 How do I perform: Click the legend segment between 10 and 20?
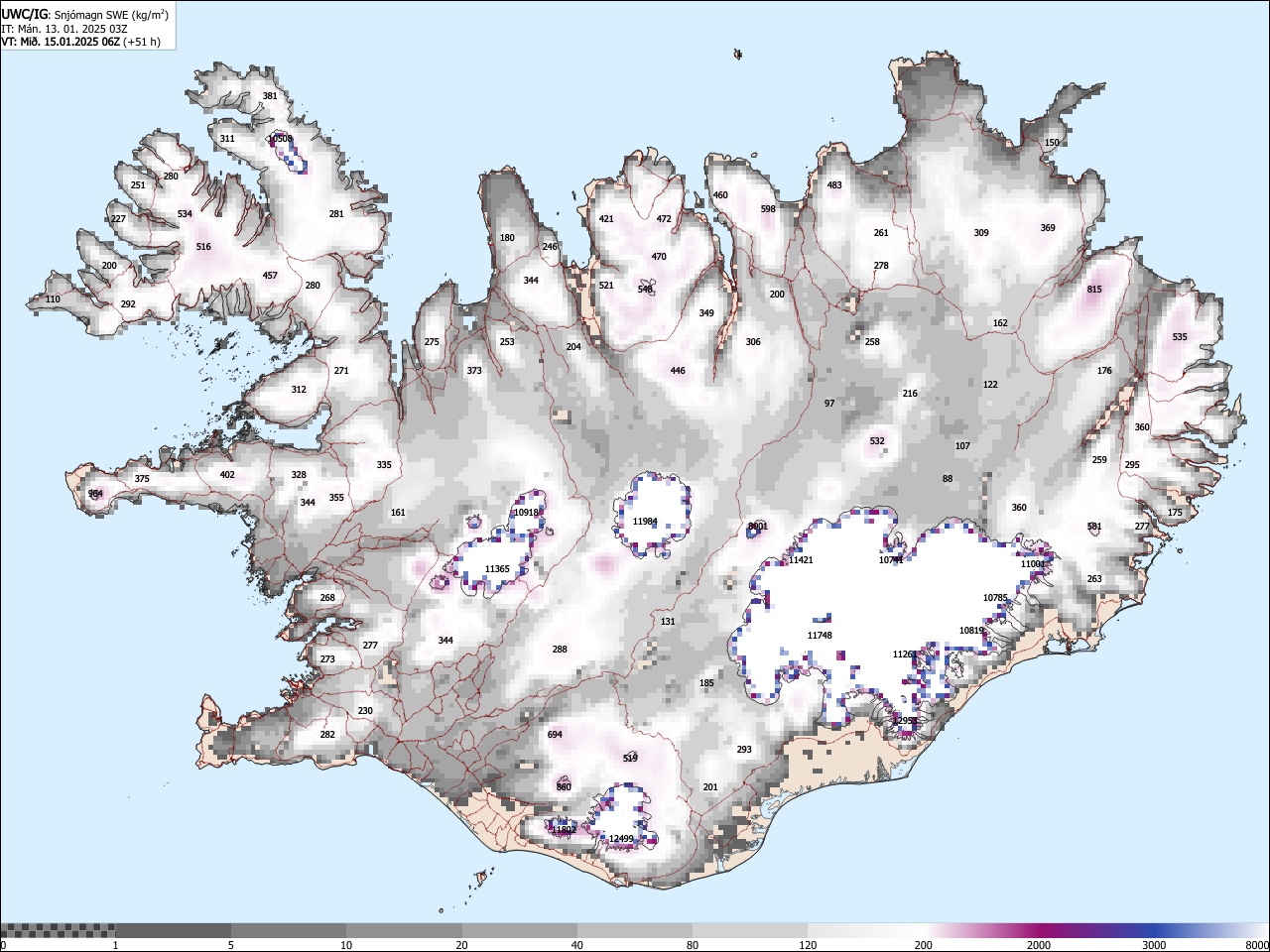404,930
